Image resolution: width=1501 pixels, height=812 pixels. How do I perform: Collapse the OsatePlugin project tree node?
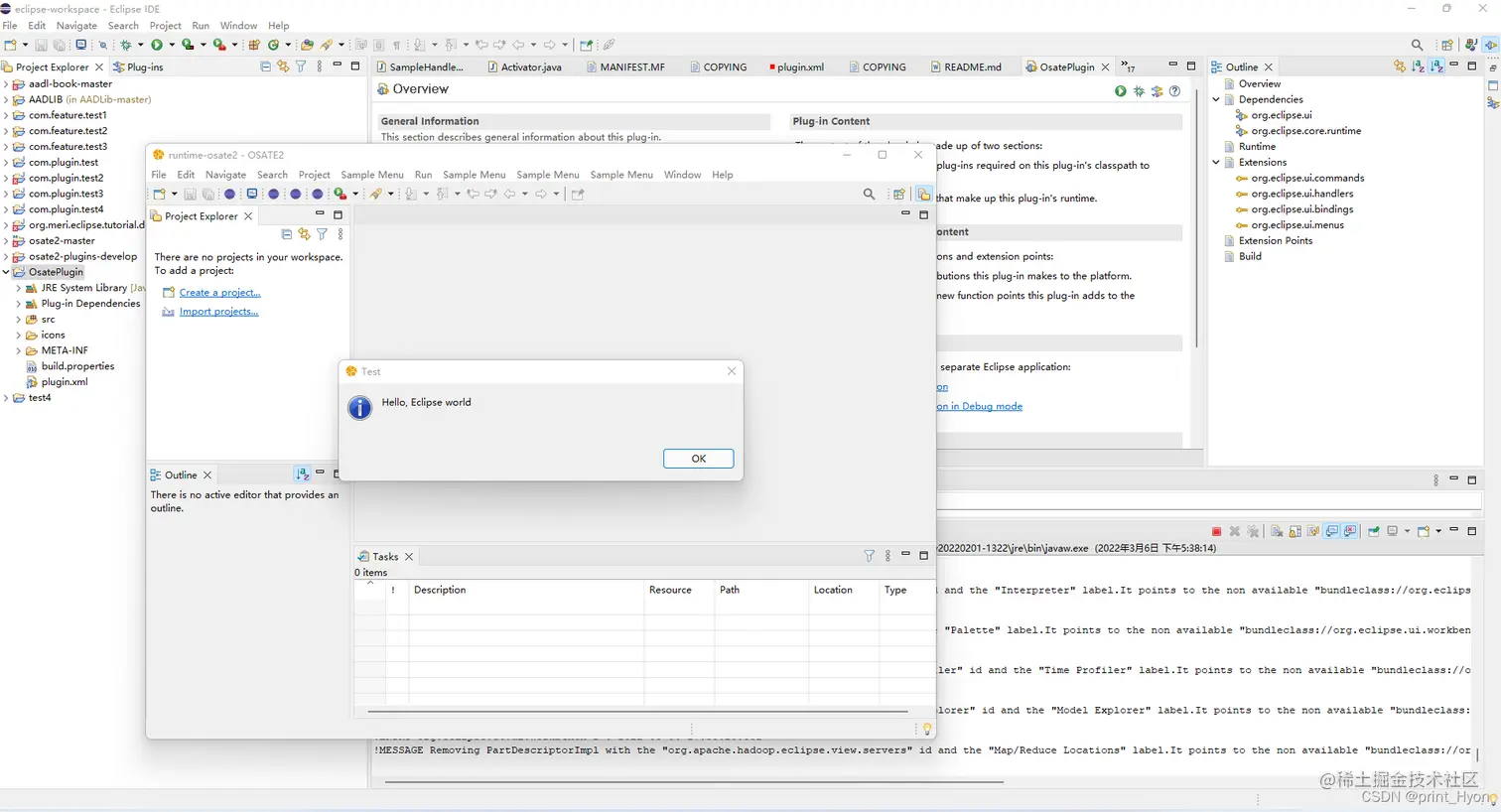click(6, 272)
